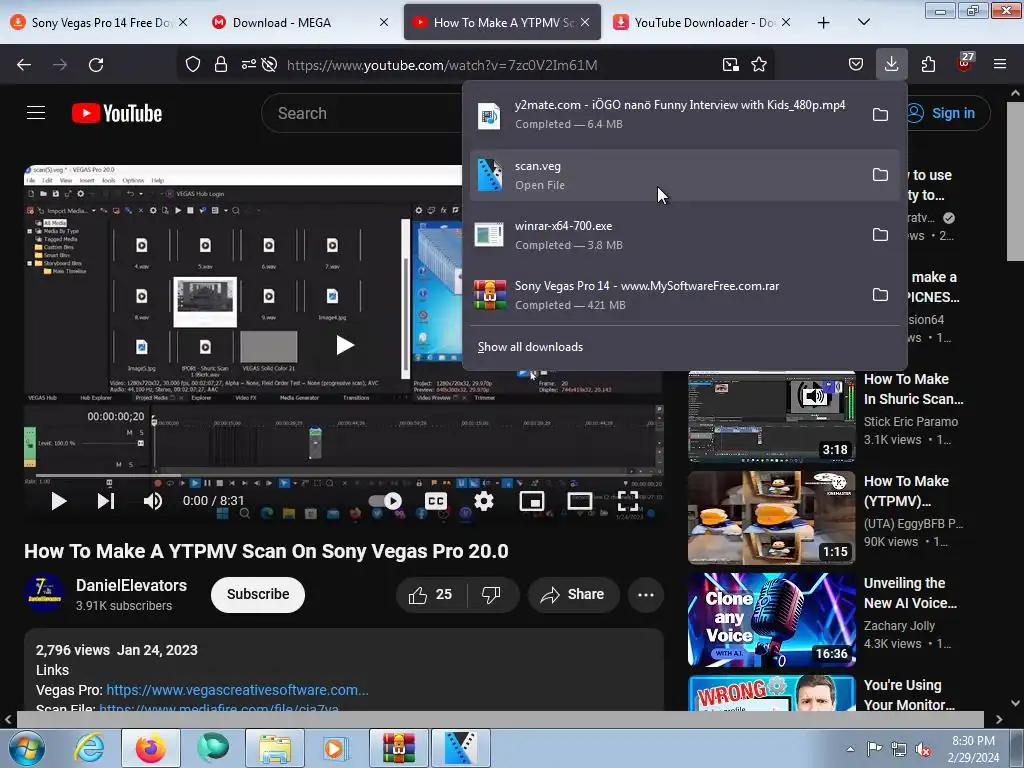
Task: Like the video with 25 likes
Action: (430, 594)
